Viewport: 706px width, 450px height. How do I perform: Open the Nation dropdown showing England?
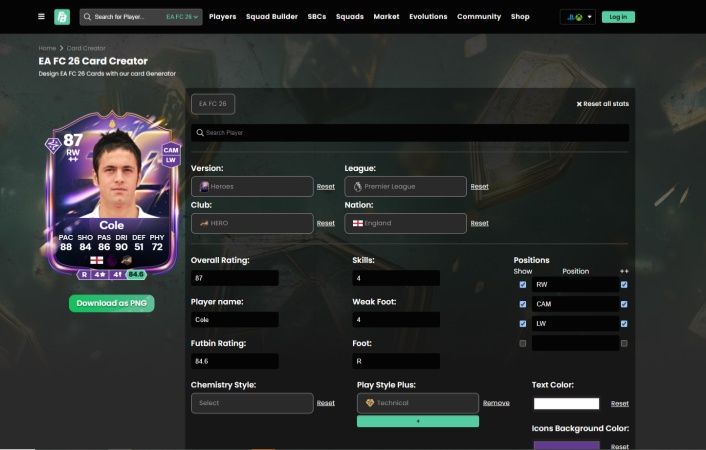[406, 223]
